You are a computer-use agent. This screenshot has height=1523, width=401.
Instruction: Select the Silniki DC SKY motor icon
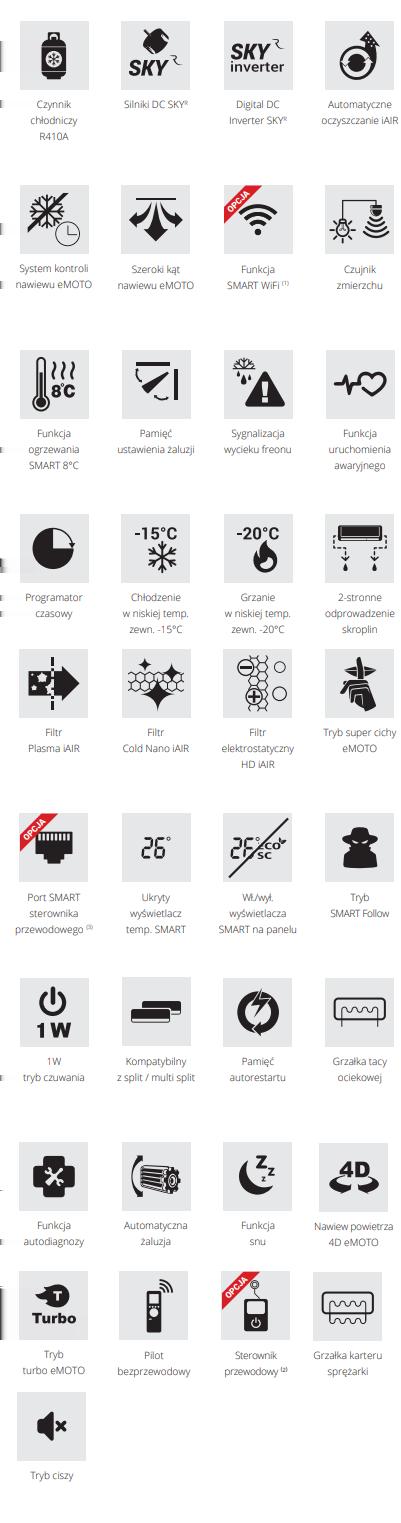155,54
